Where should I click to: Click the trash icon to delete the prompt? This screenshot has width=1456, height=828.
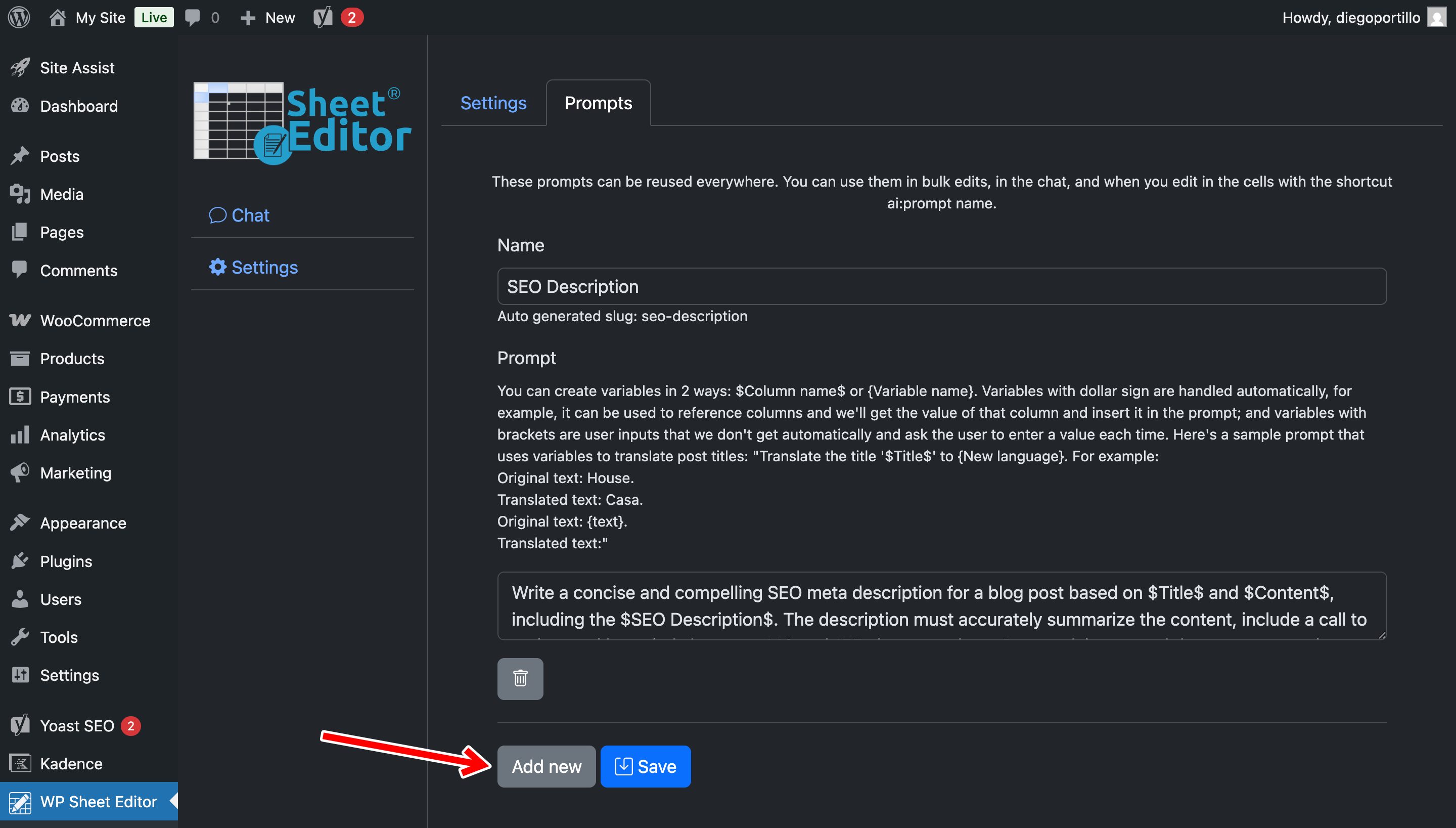click(520, 678)
